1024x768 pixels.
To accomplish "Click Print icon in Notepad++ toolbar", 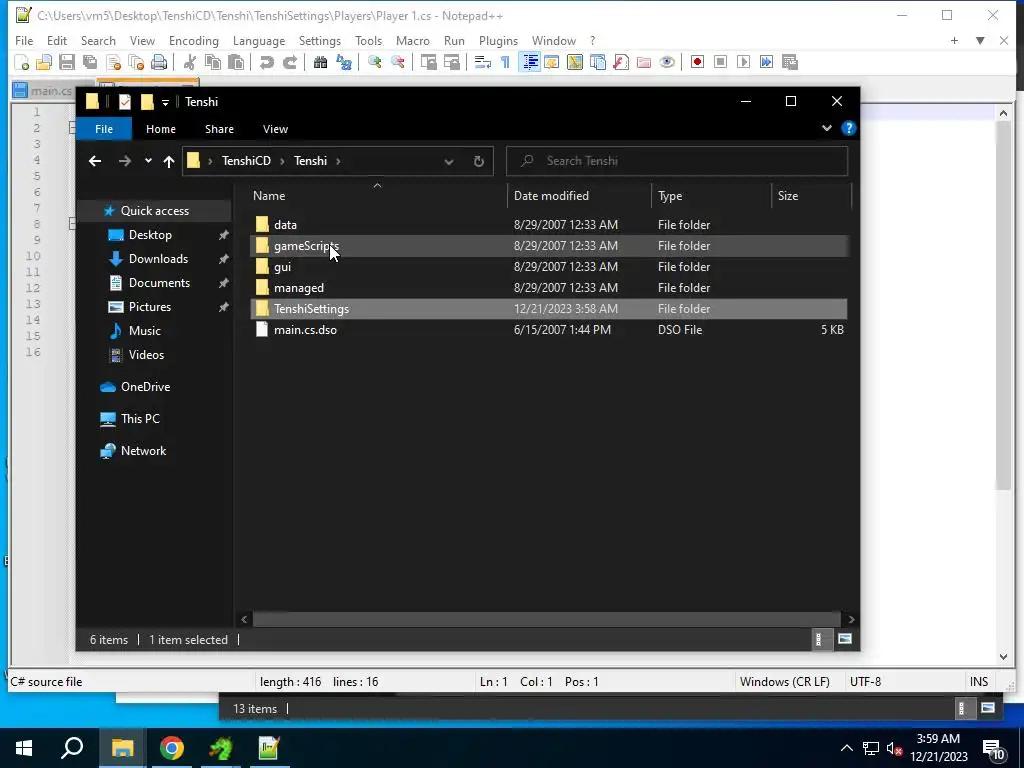I will tap(159, 62).
